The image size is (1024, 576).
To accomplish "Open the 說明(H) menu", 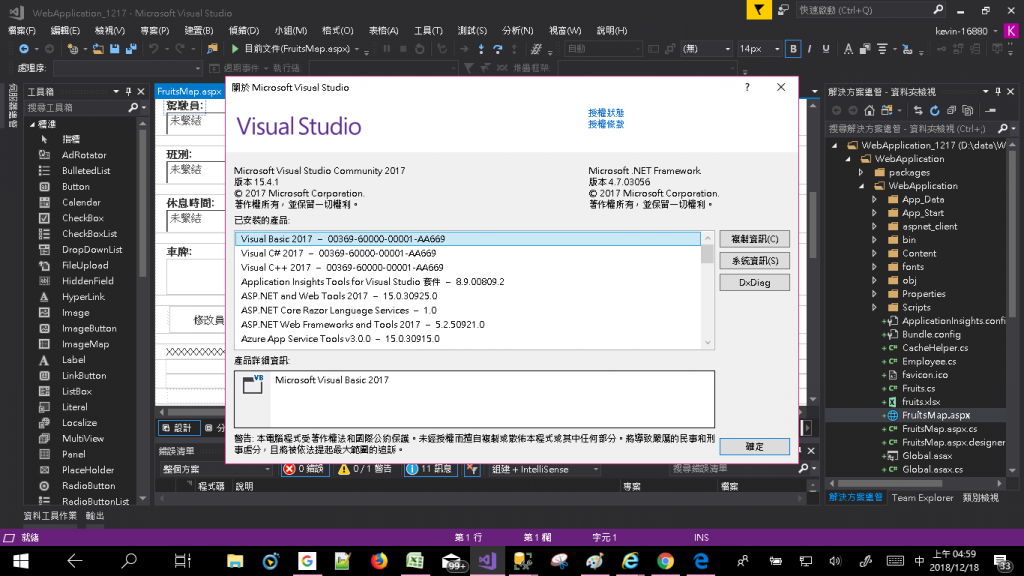I will coord(612,31).
